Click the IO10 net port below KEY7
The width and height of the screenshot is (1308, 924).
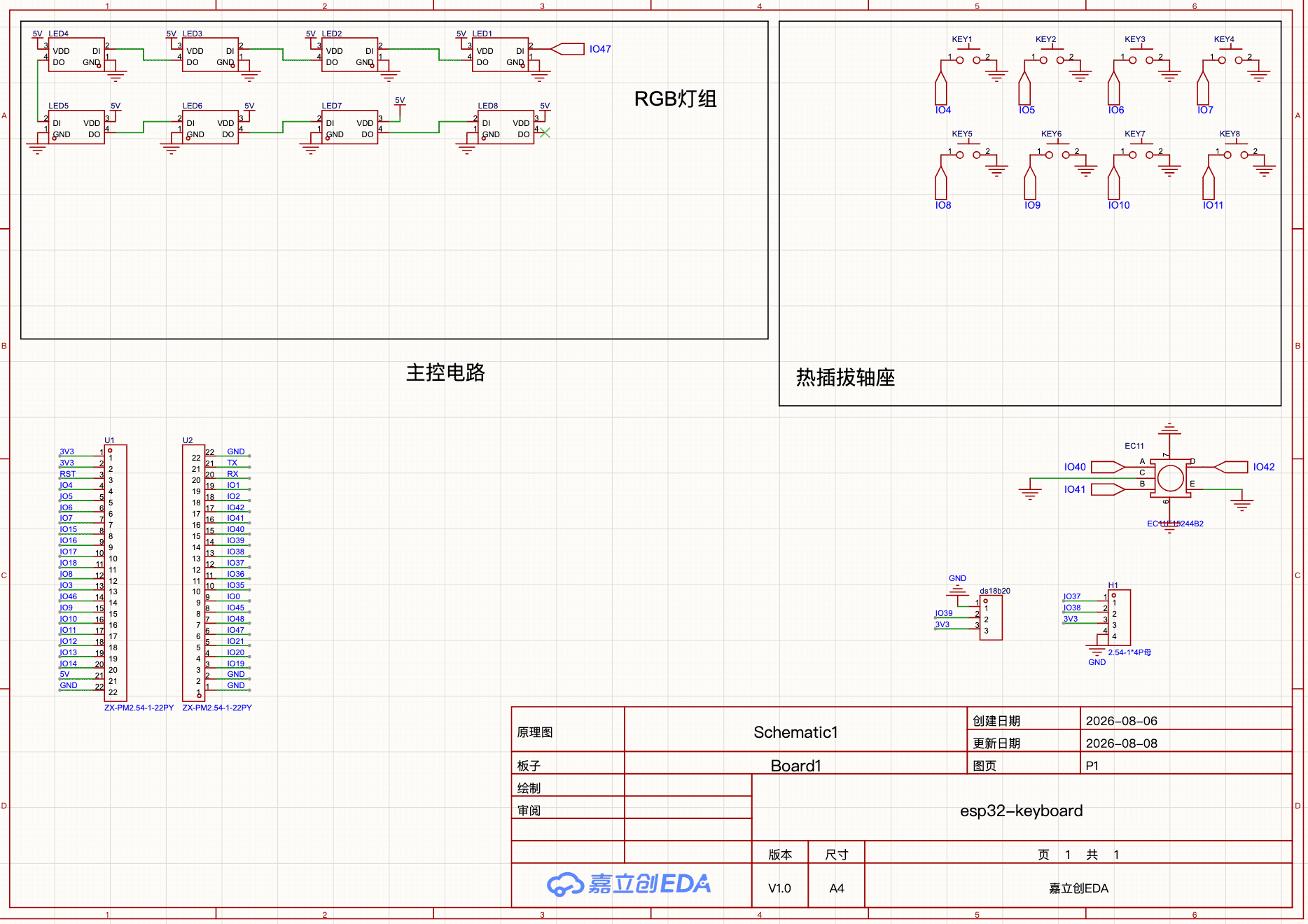point(1114,183)
